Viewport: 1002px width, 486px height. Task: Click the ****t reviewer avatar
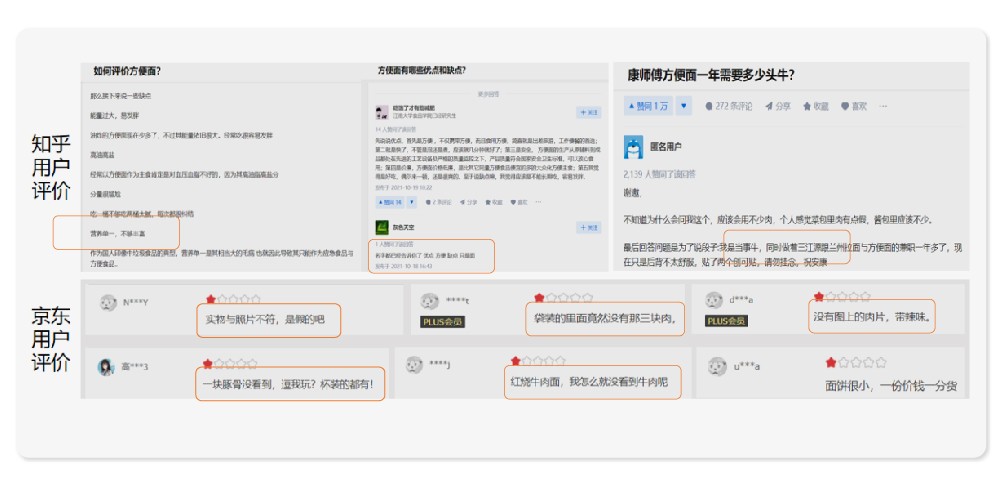coord(429,301)
